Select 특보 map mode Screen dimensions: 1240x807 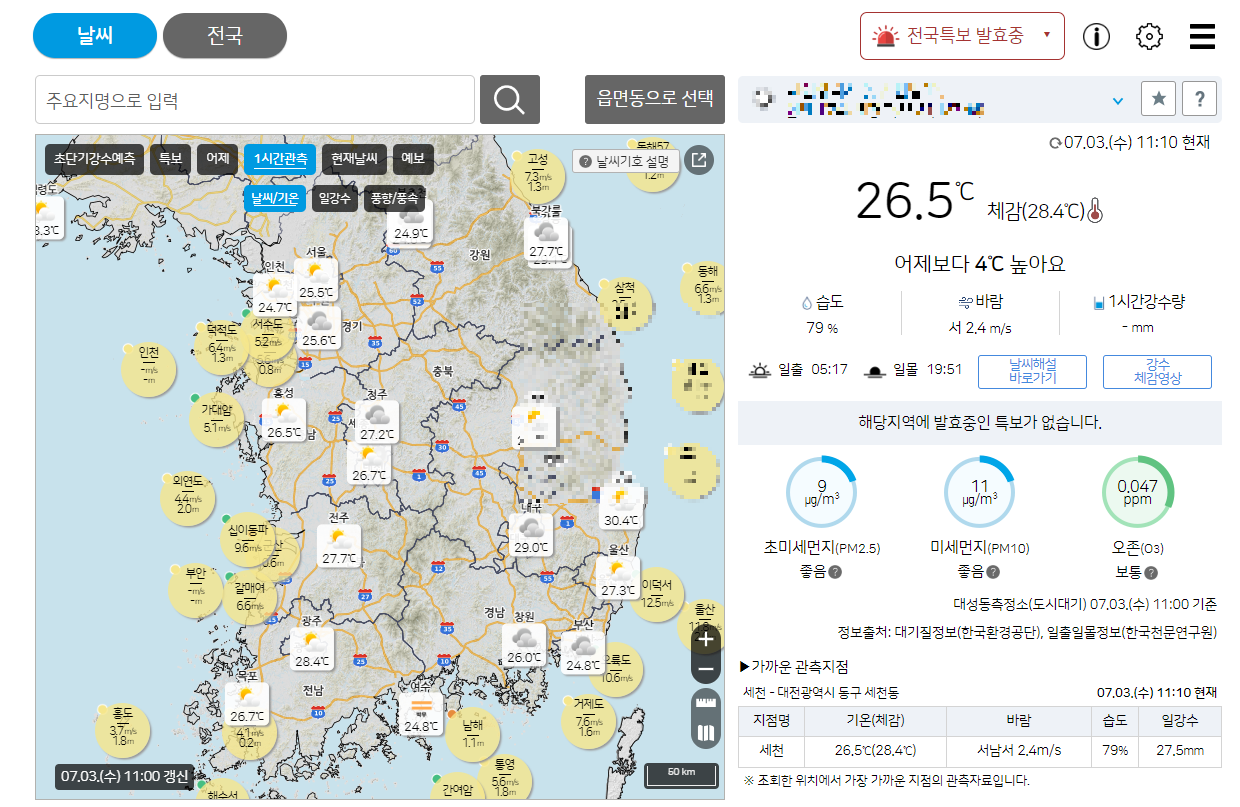click(171, 159)
